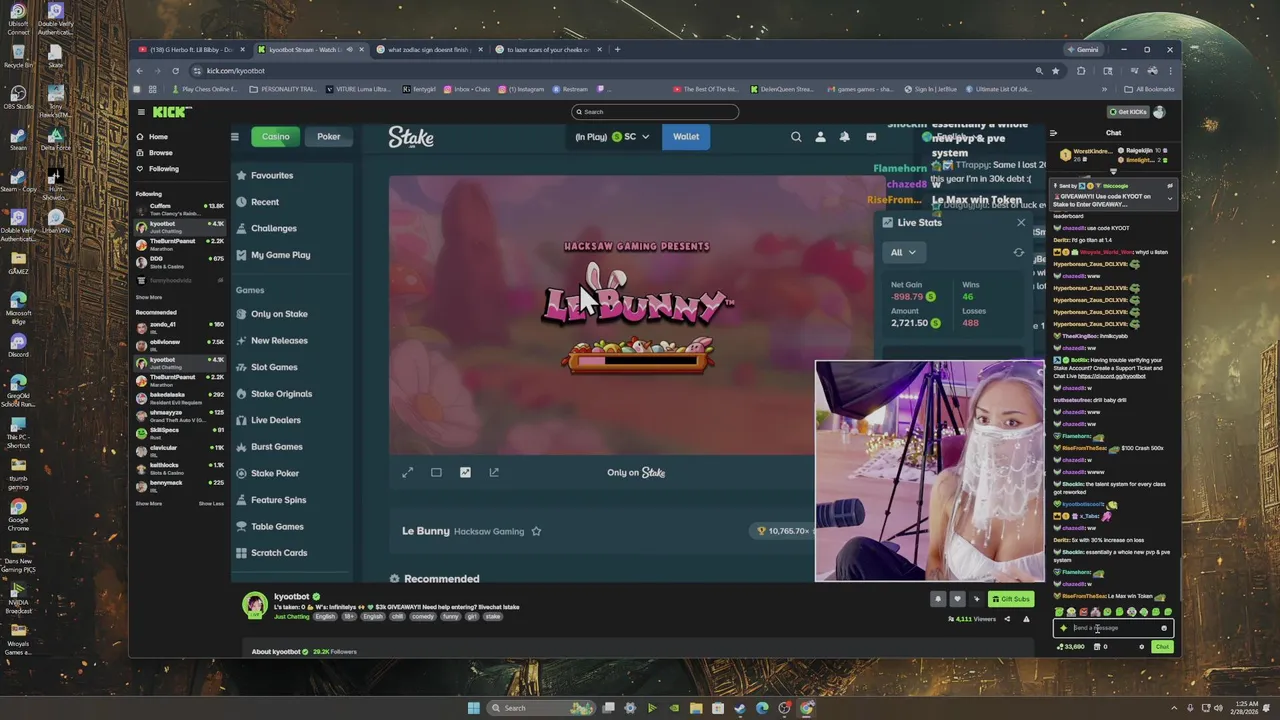Click the fullscreen icon under the game
This screenshot has height=720, width=1280.
407,472
